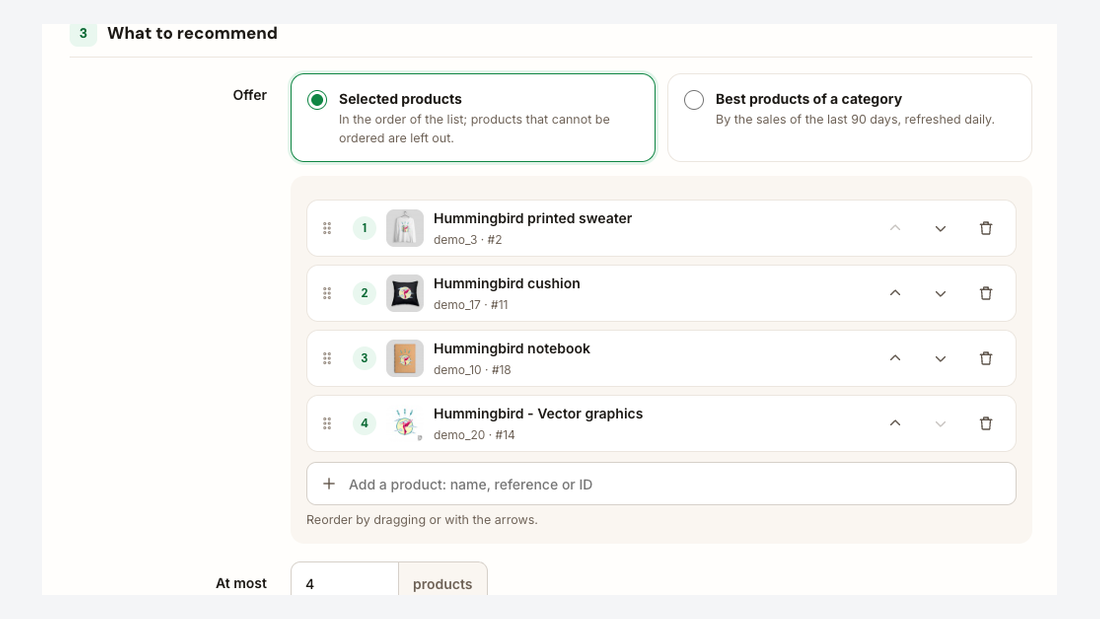The image size is (1100, 619).
Task: Focus the Add a product search field
Action: click(661, 484)
